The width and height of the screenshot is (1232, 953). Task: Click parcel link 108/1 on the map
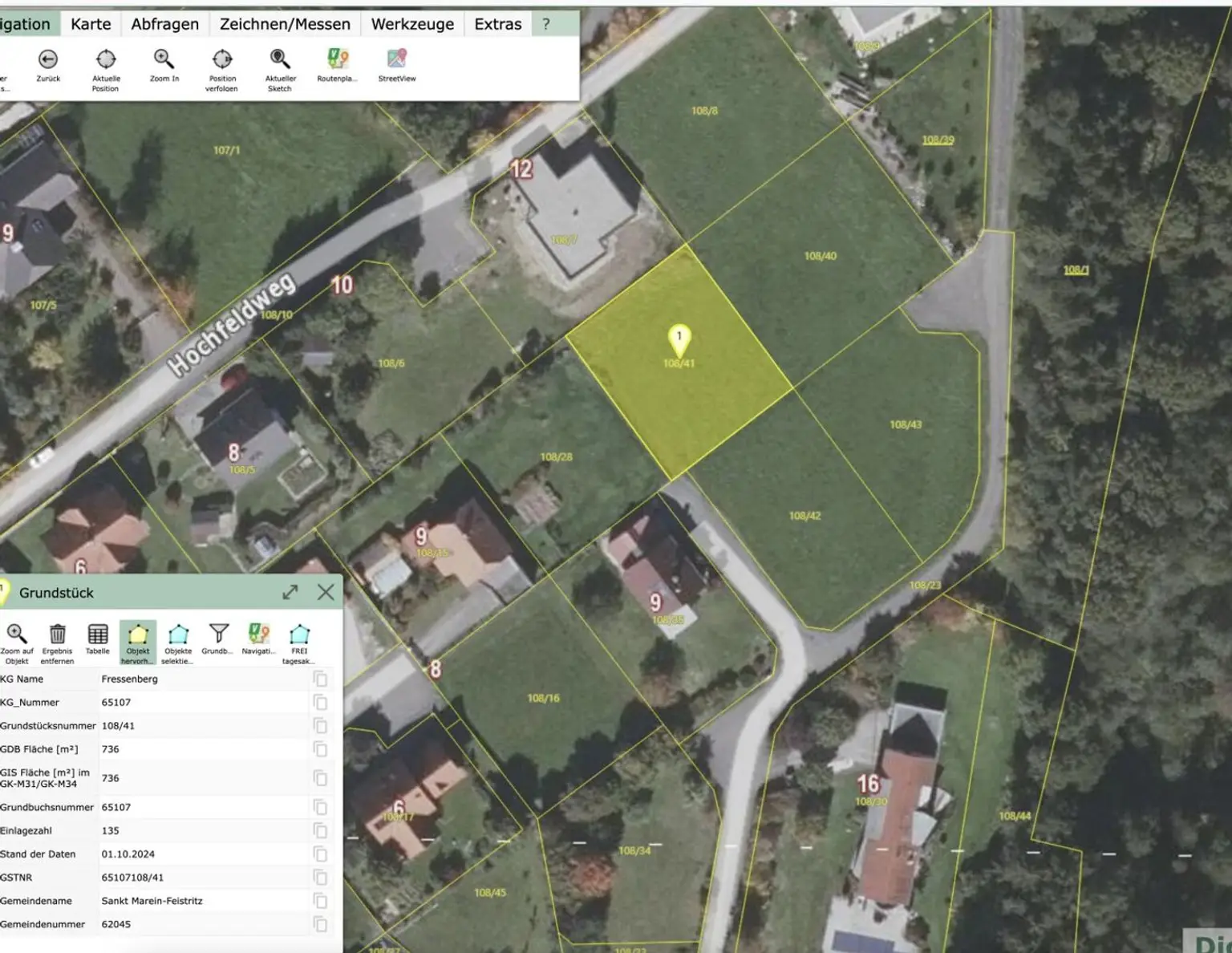click(1076, 270)
